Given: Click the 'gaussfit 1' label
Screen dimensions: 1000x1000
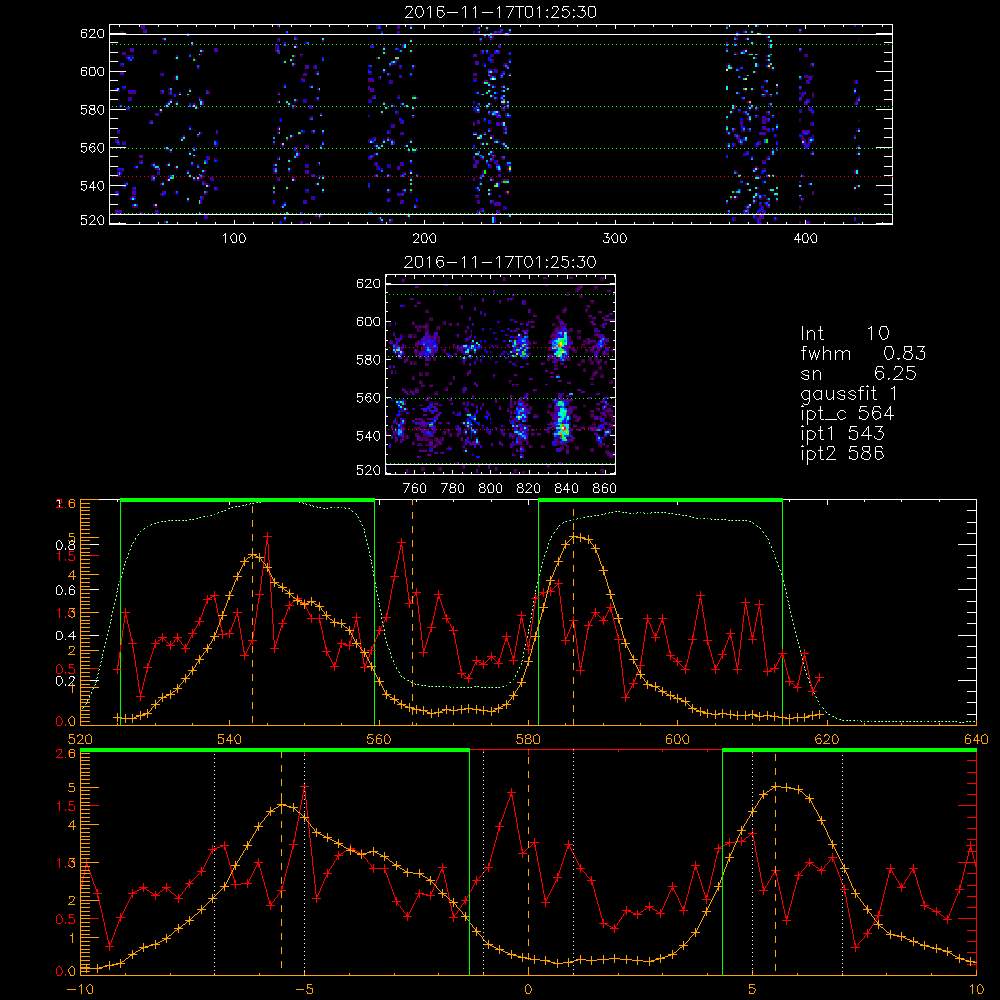Looking at the screenshot, I should (849, 393).
